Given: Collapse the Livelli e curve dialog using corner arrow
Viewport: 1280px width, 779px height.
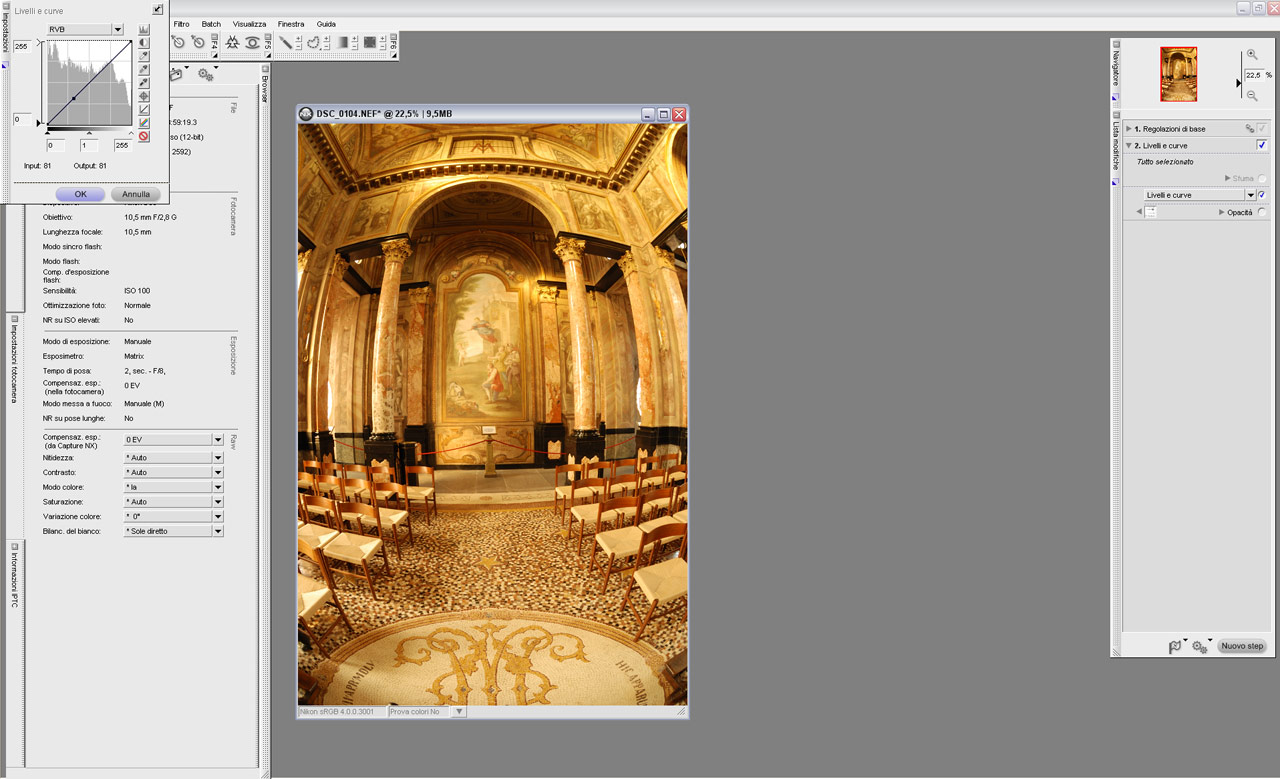Looking at the screenshot, I should tap(158, 9).
